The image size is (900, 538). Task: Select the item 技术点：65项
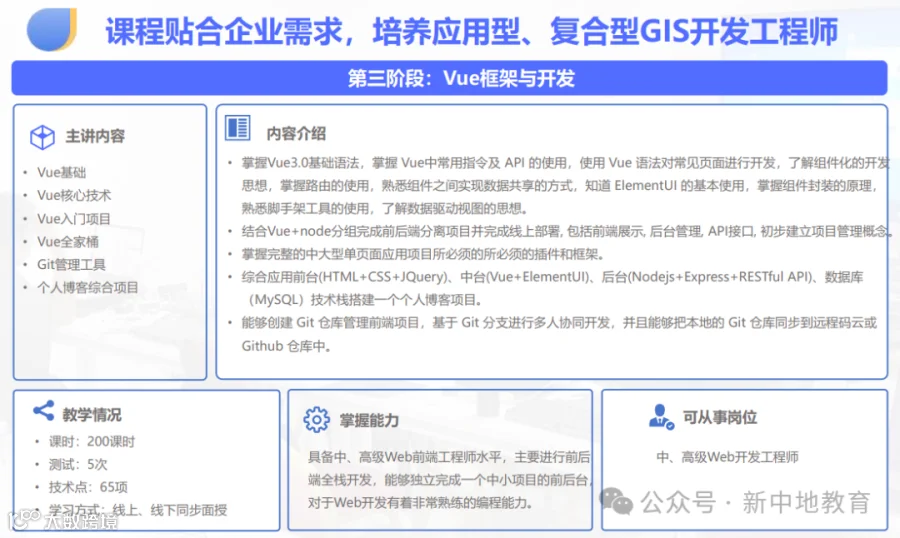point(88,487)
